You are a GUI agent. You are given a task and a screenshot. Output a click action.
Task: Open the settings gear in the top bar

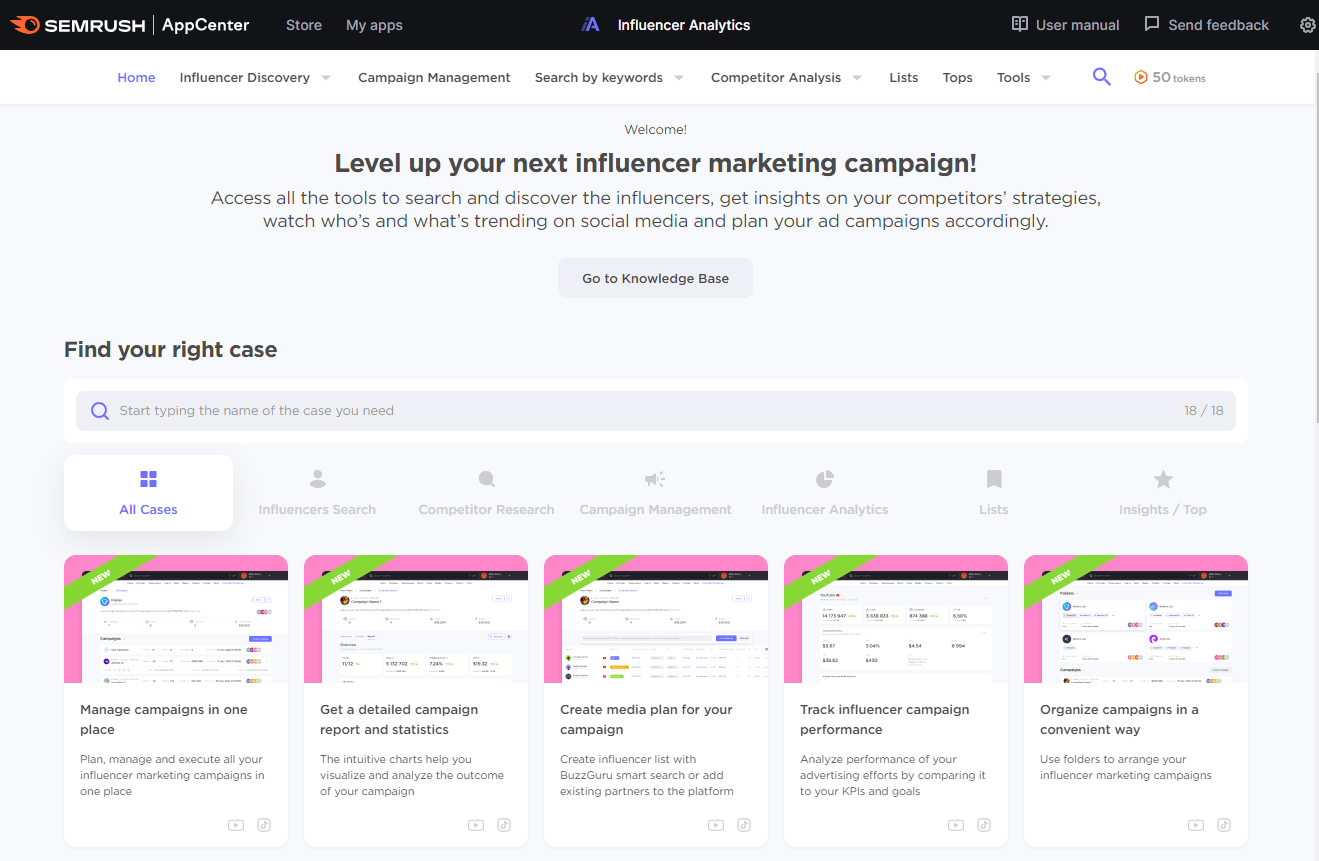coord(1307,25)
